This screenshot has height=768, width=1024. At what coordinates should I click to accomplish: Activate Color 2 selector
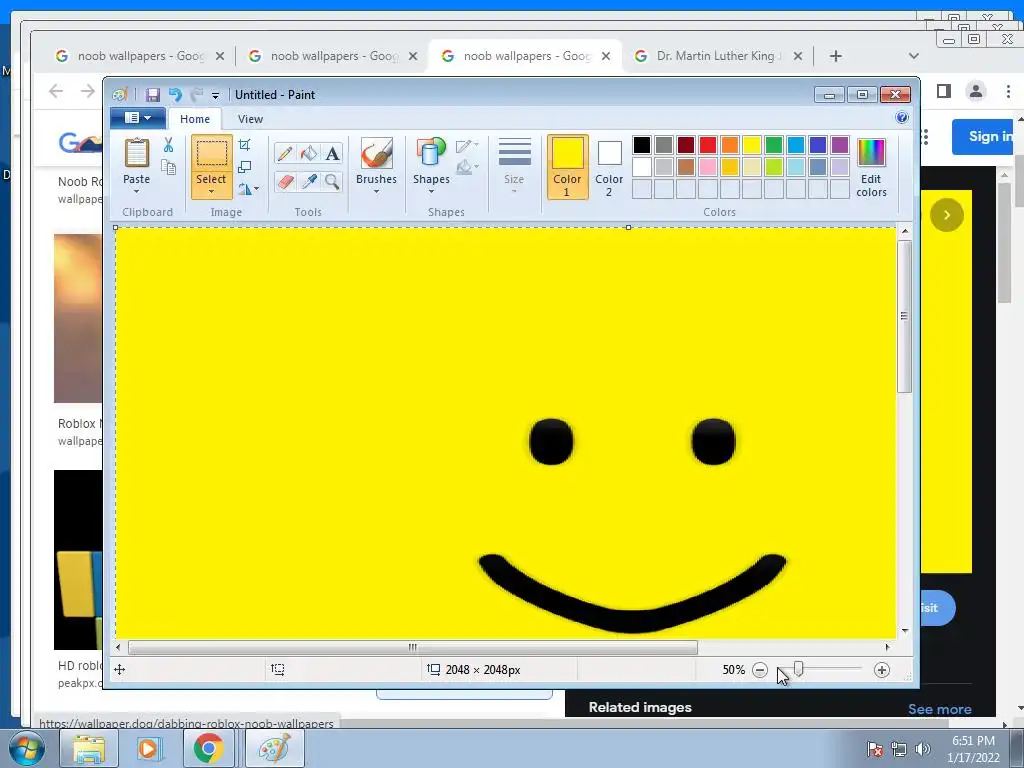click(609, 167)
